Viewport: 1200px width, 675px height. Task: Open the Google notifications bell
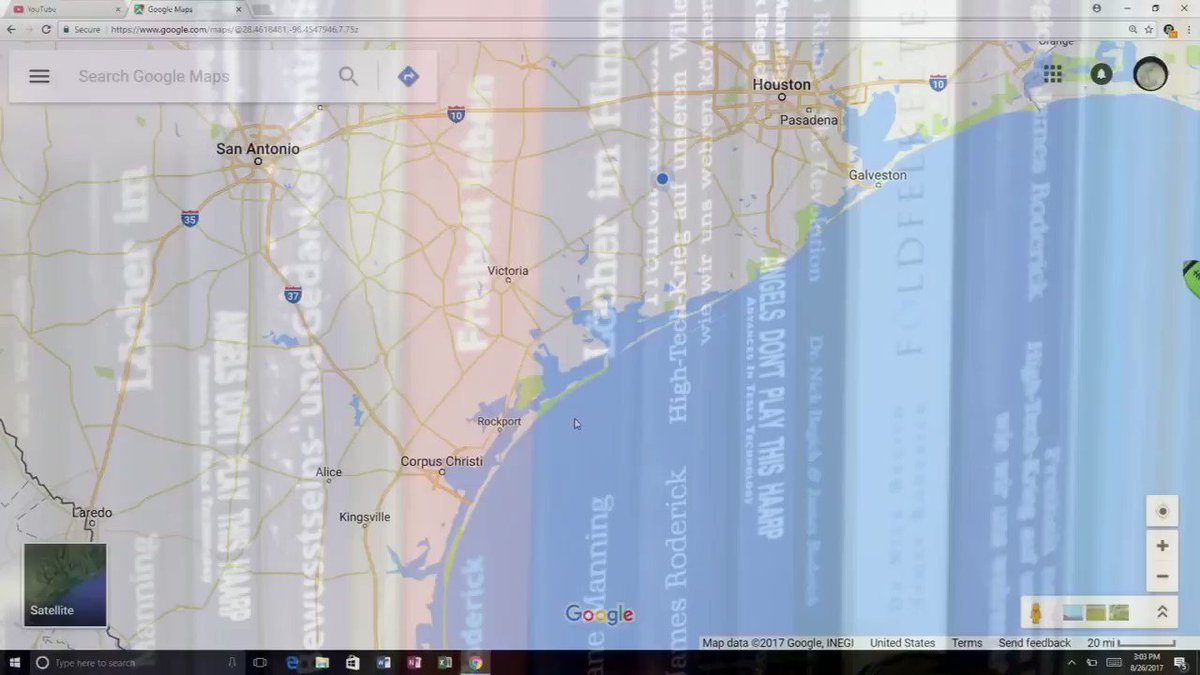point(1101,74)
